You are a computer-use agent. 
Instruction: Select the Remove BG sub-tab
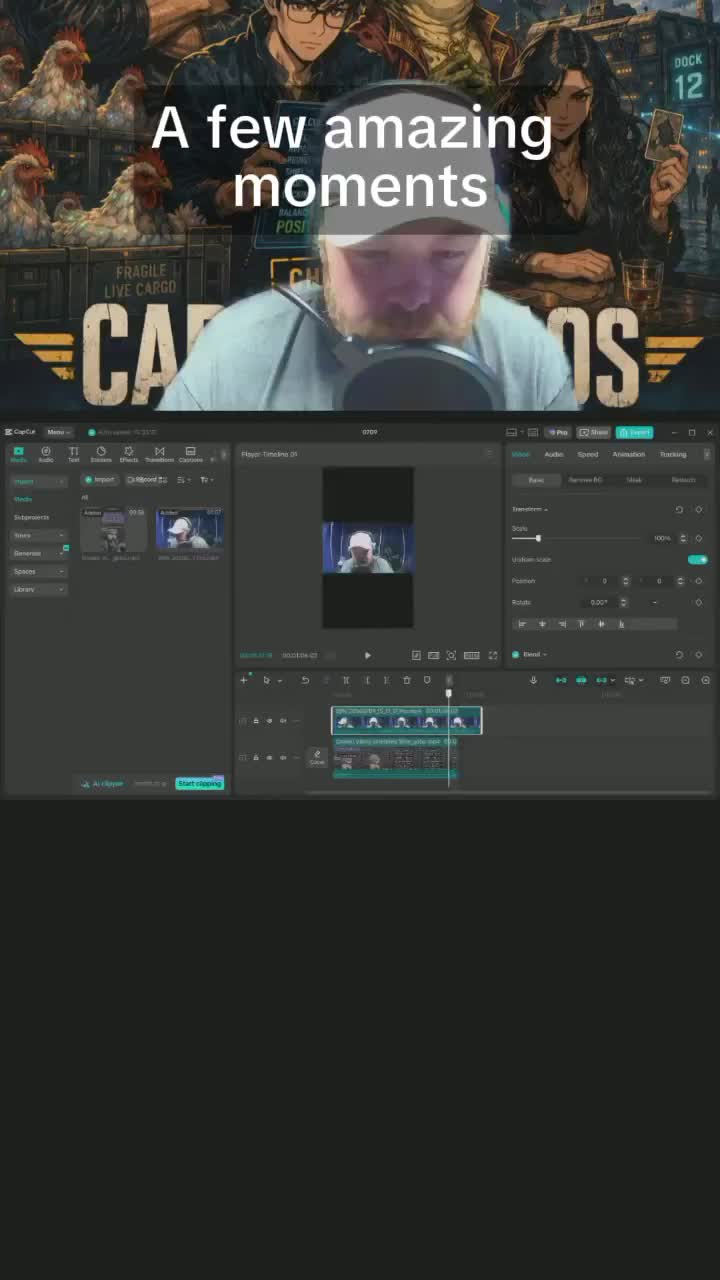click(x=586, y=480)
